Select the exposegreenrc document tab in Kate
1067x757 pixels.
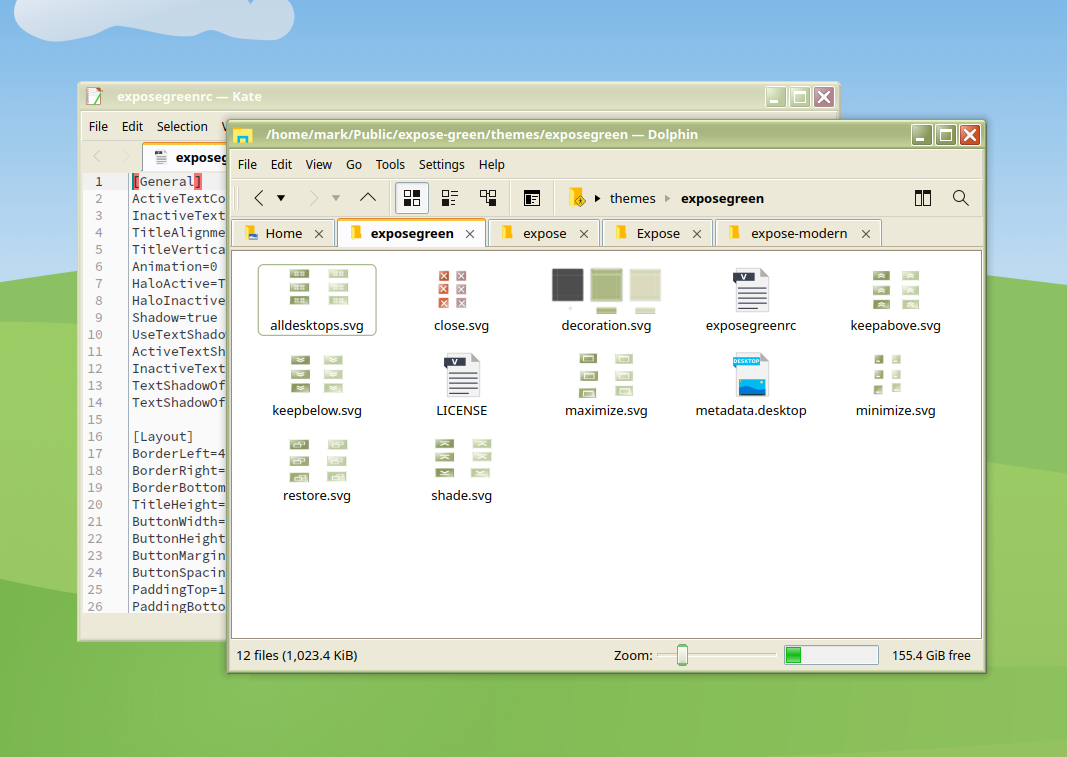coord(184,157)
